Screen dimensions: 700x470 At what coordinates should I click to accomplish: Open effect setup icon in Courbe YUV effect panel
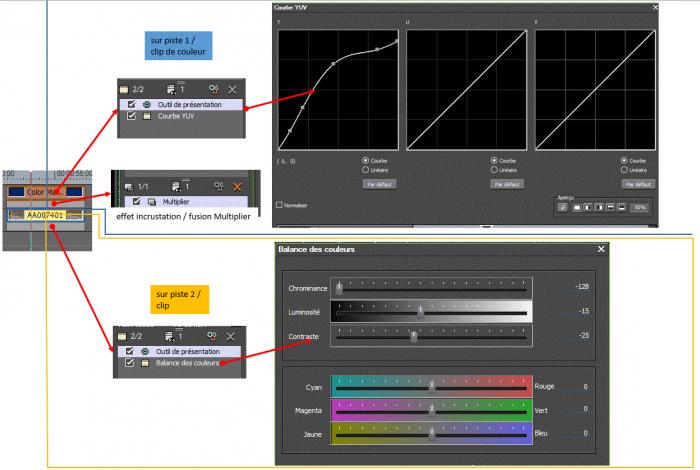click(x=214, y=89)
